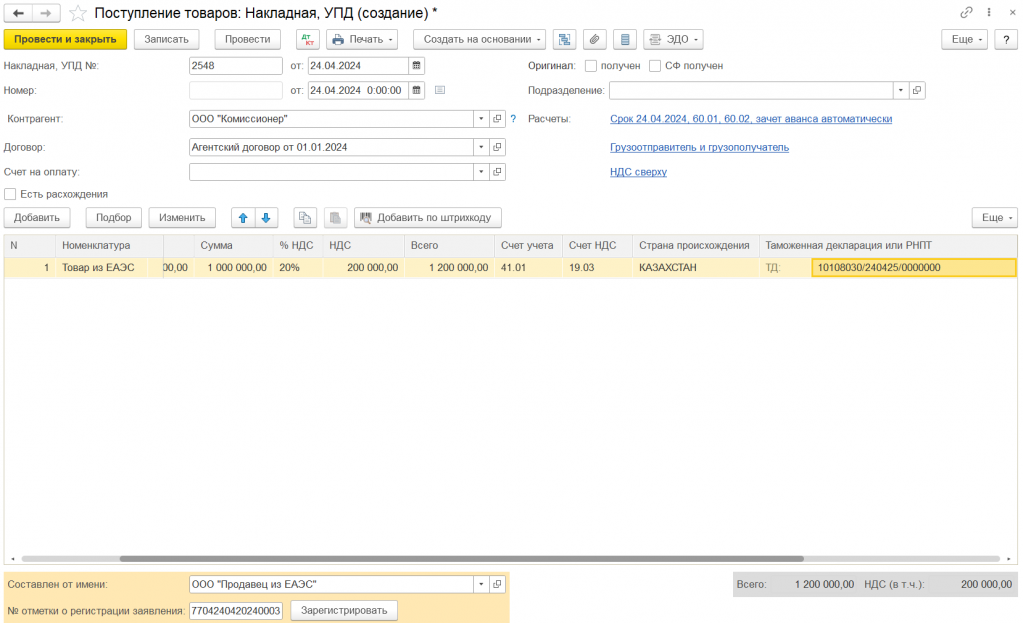Viewport: 1023px width, 623px height.
Task: Click the Провести button
Action: [x=247, y=39]
